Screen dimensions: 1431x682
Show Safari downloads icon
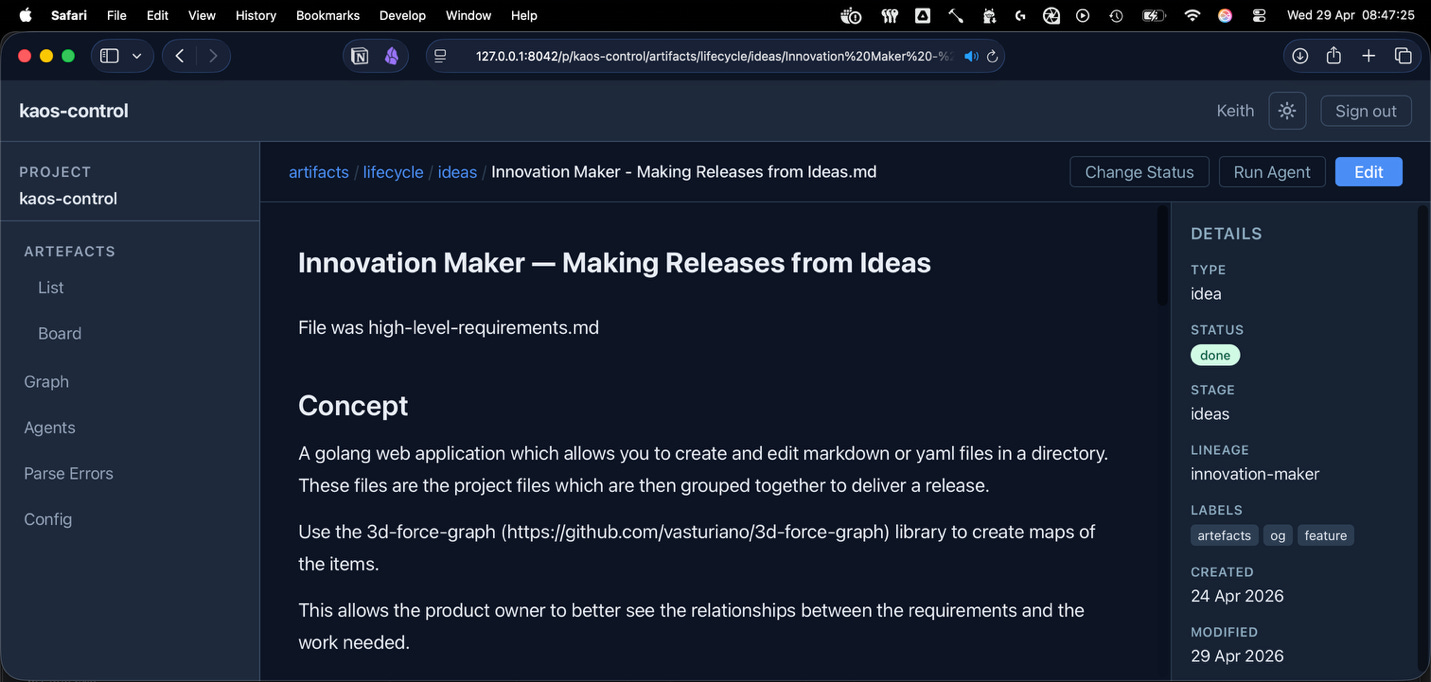[x=1300, y=56]
